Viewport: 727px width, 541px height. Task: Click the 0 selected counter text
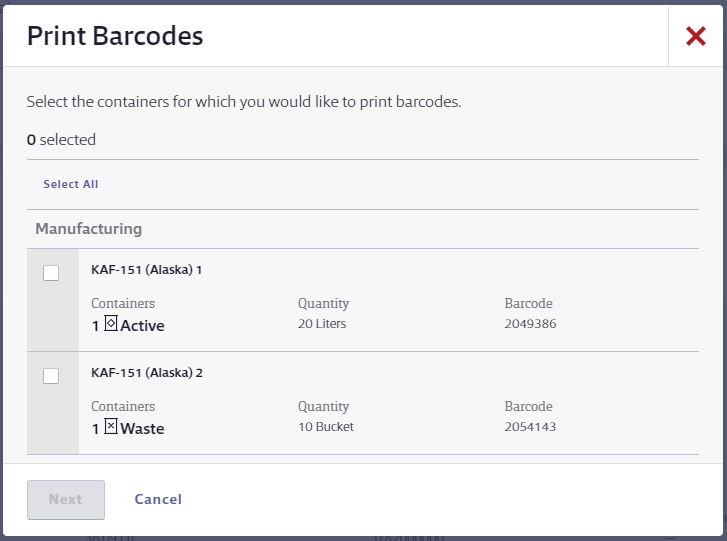[x=61, y=140]
